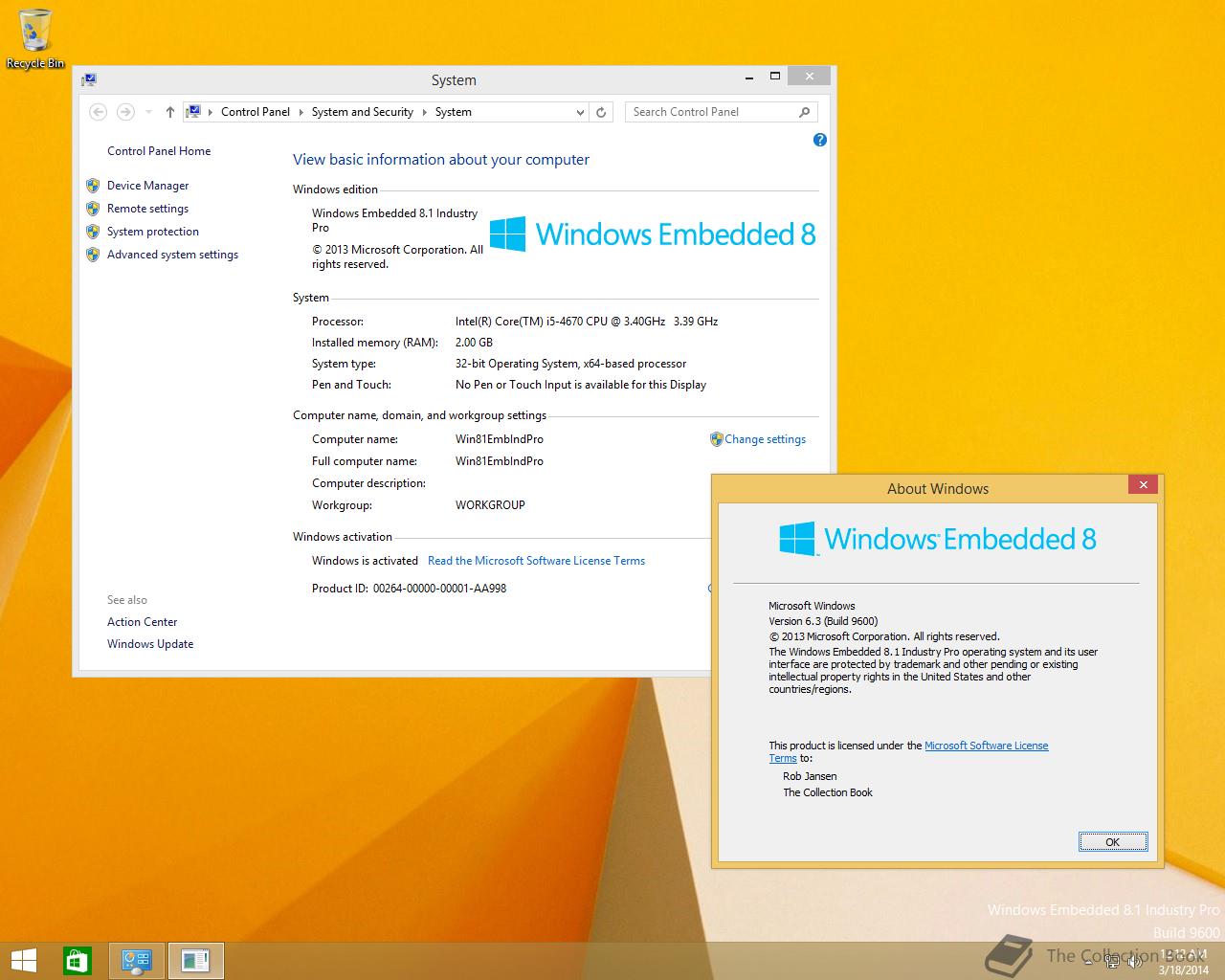This screenshot has width=1225, height=980.
Task: Click the Win81EmbIndPro computer name value
Action: pos(500,439)
